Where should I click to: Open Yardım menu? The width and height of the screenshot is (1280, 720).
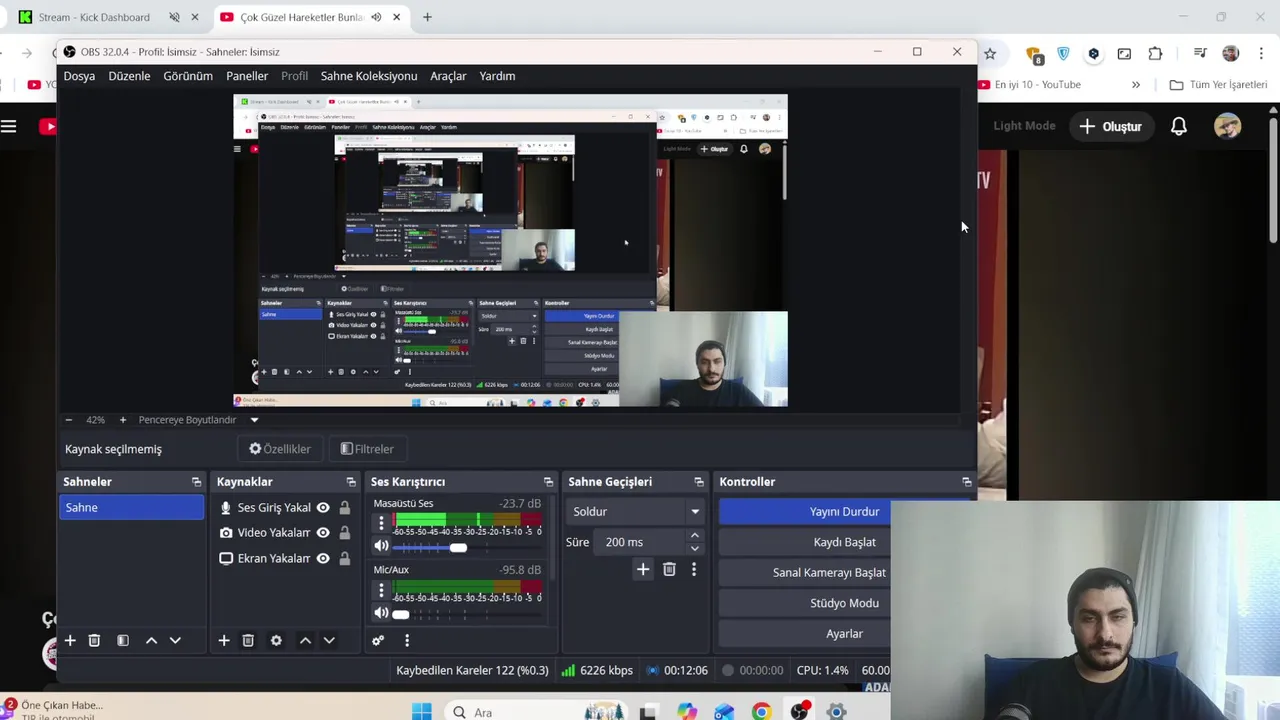[x=497, y=76]
